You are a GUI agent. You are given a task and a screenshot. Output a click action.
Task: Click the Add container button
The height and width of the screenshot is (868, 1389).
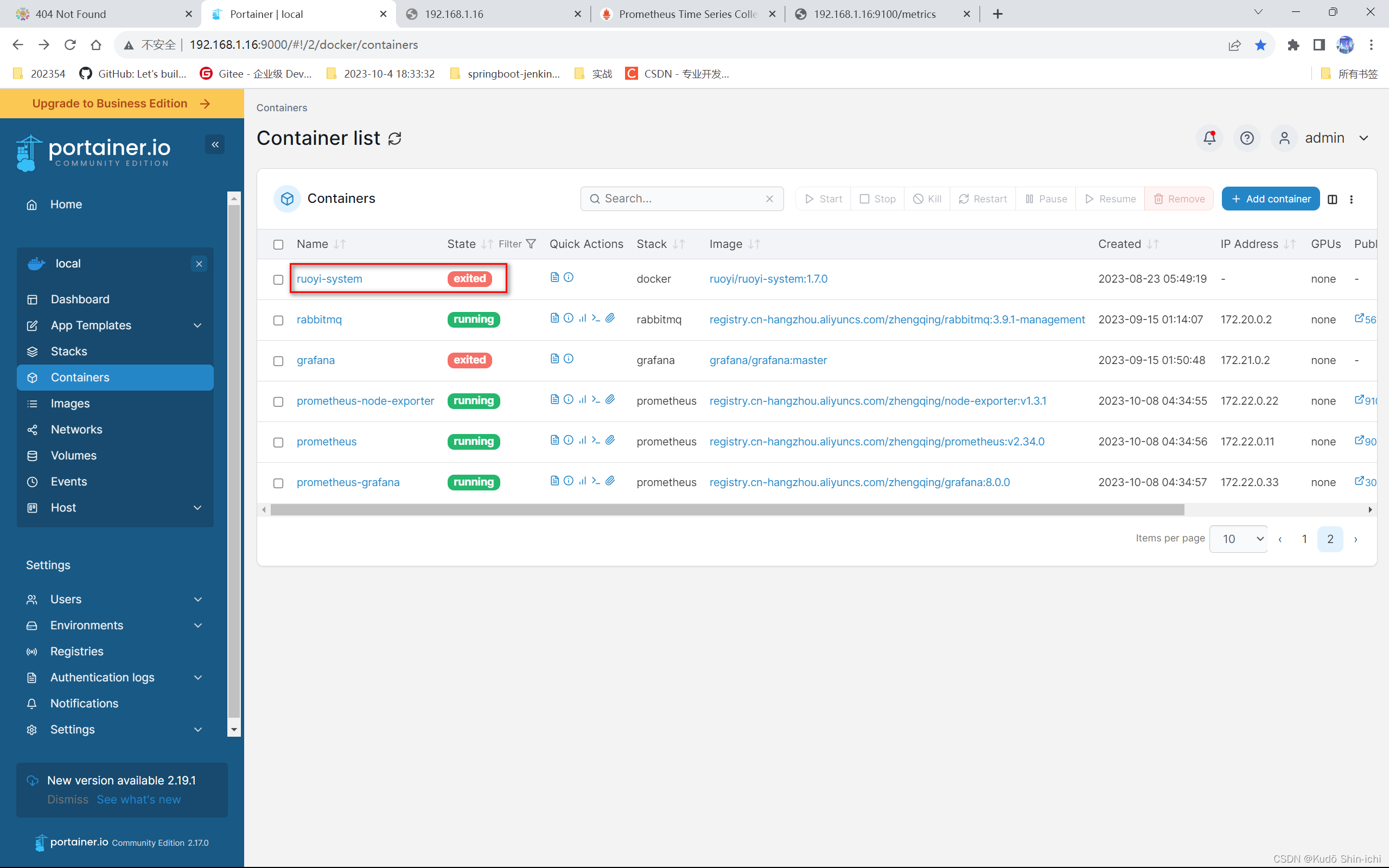1271,198
